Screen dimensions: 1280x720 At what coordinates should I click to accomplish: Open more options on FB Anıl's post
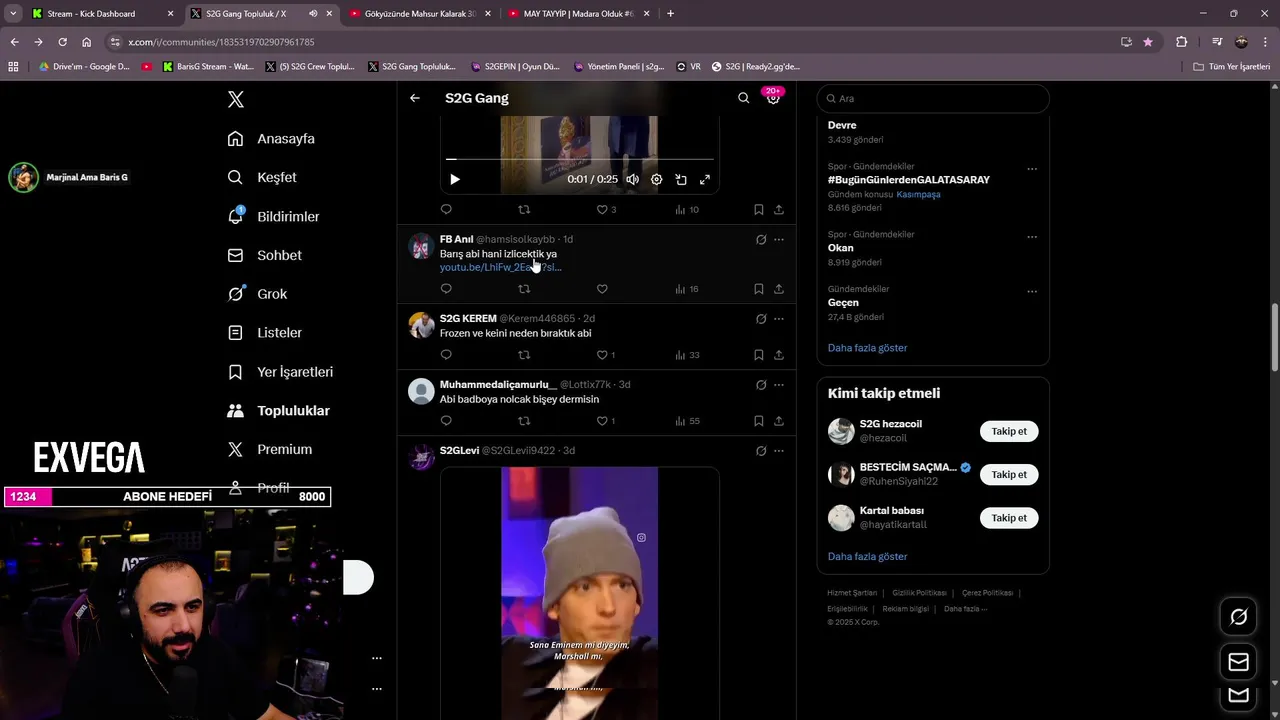779,240
